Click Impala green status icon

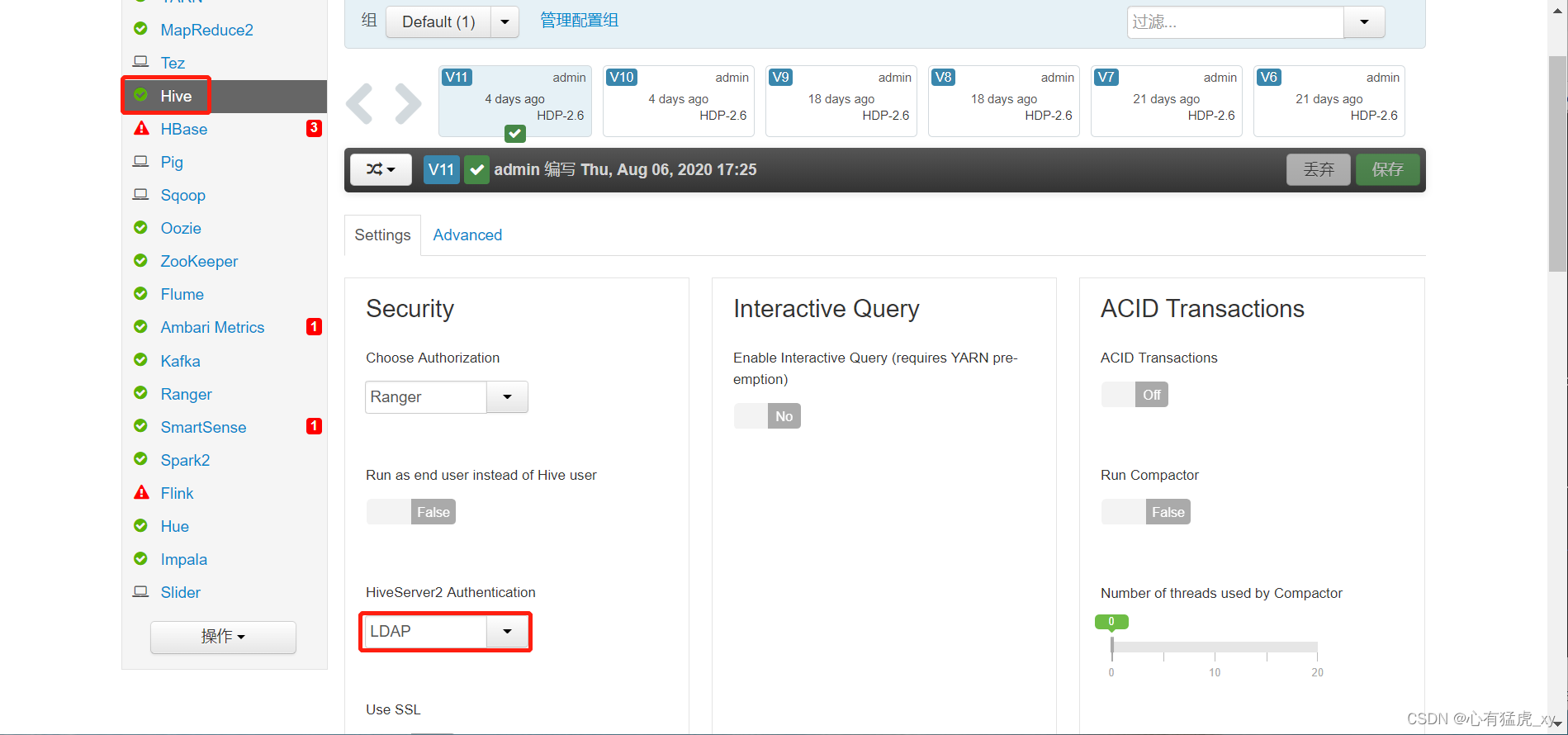pyautogui.click(x=140, y=558)
